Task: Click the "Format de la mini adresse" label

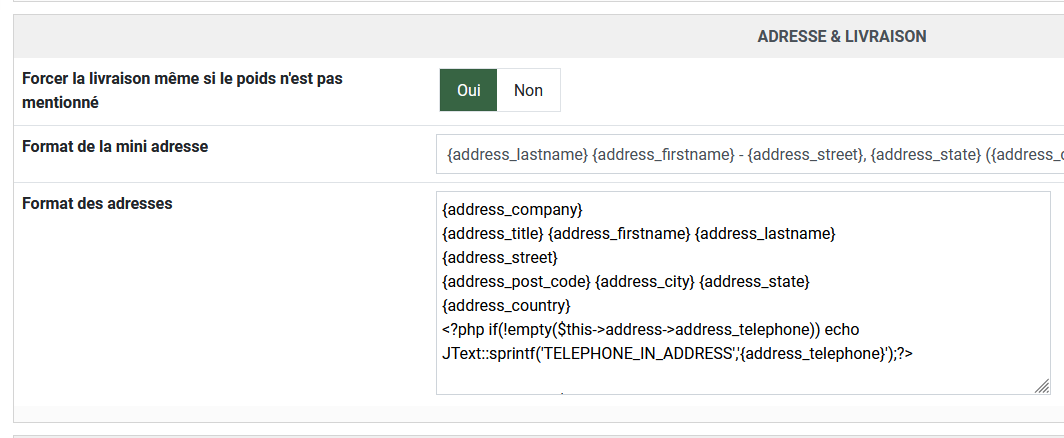Action: (115, 146)
